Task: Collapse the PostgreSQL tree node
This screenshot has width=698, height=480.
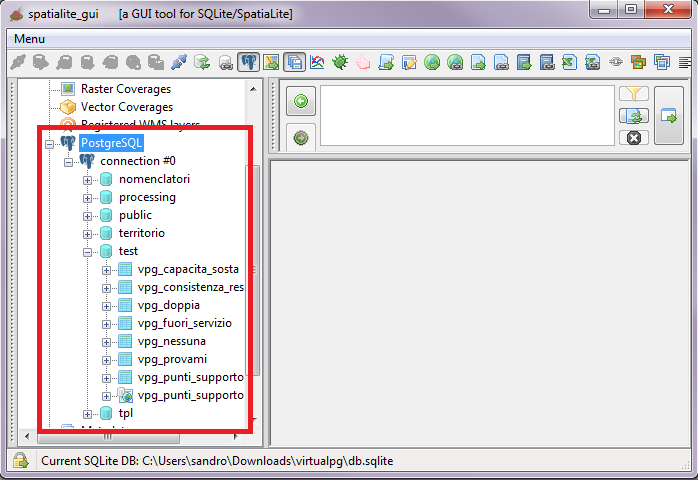Action: (49, 144)
